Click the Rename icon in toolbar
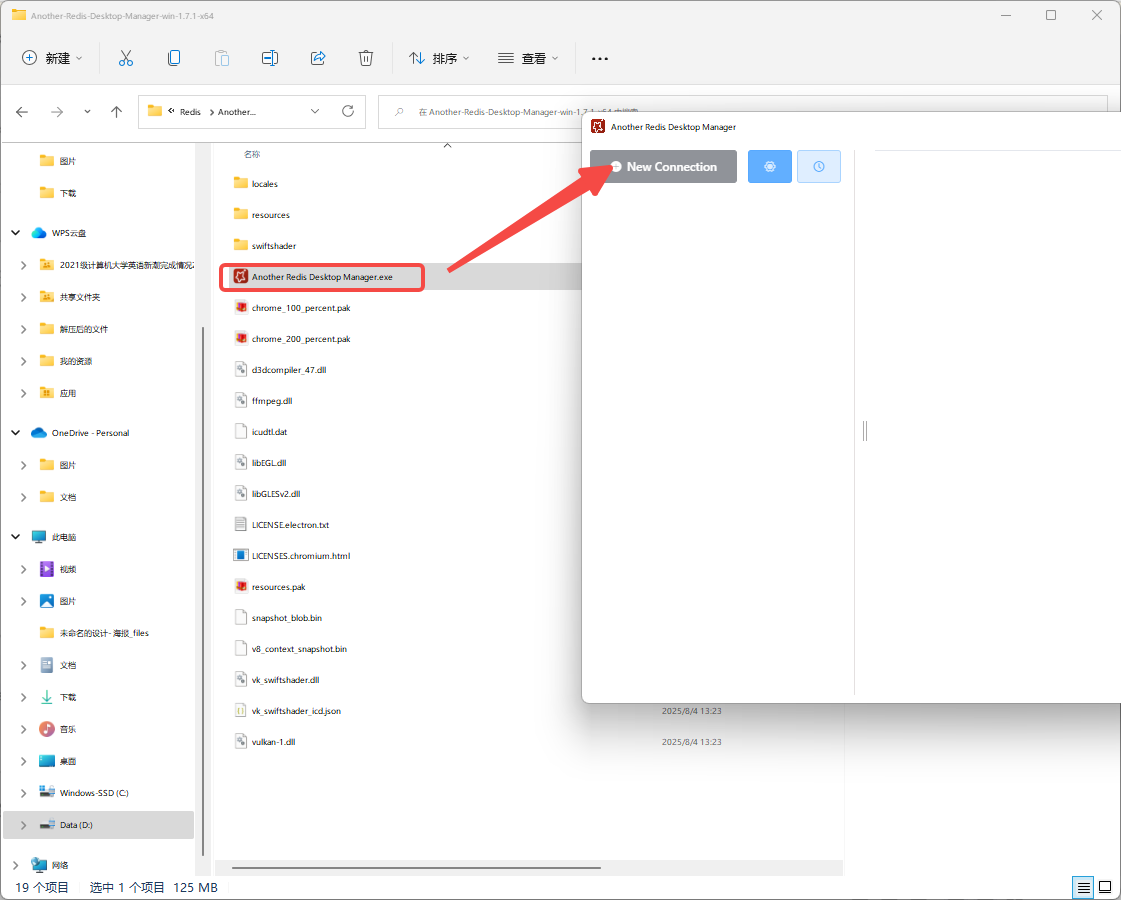This screenshot has width=1121, height=900. pyautogui.click(x=270, y=59)
